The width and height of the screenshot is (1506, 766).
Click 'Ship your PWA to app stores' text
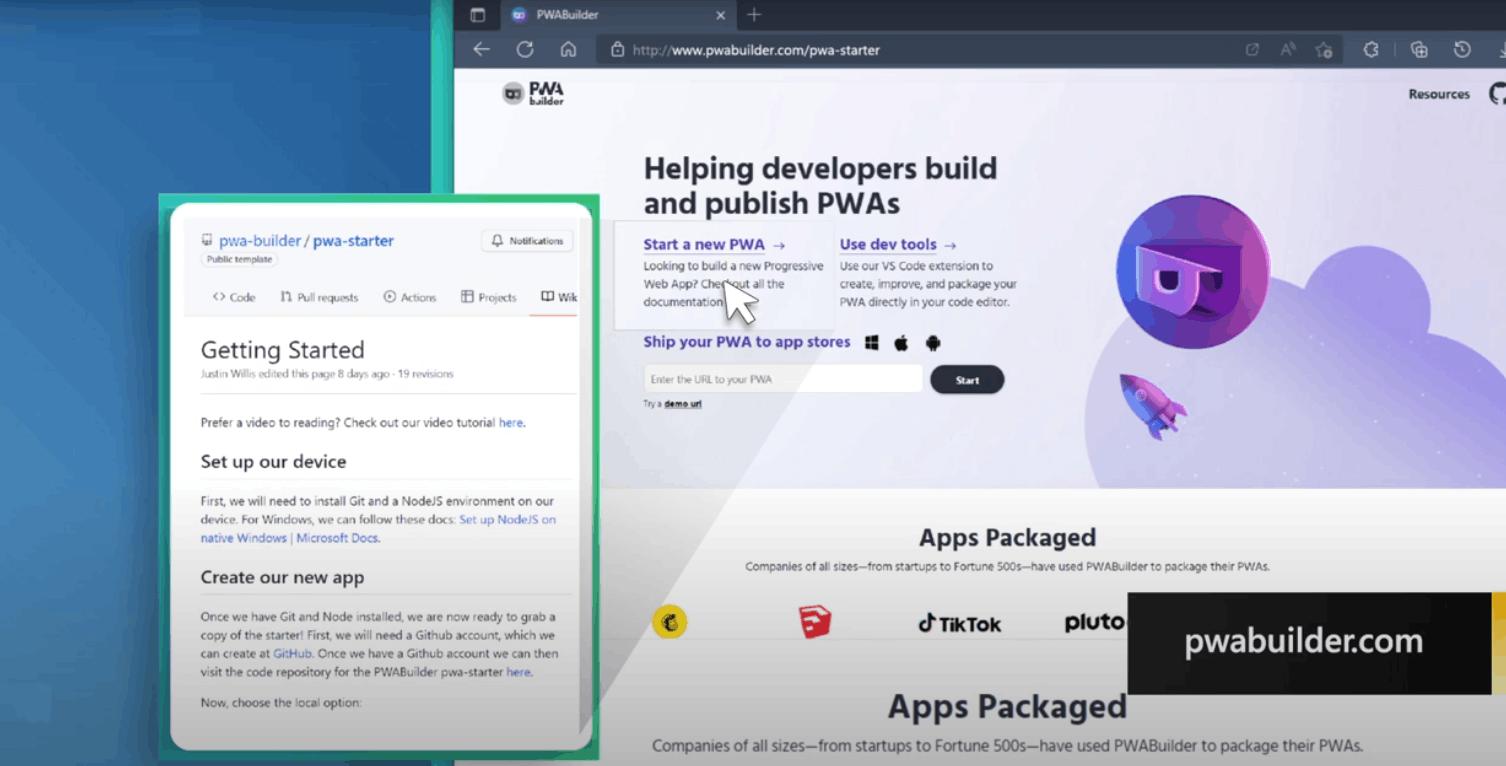747,342
